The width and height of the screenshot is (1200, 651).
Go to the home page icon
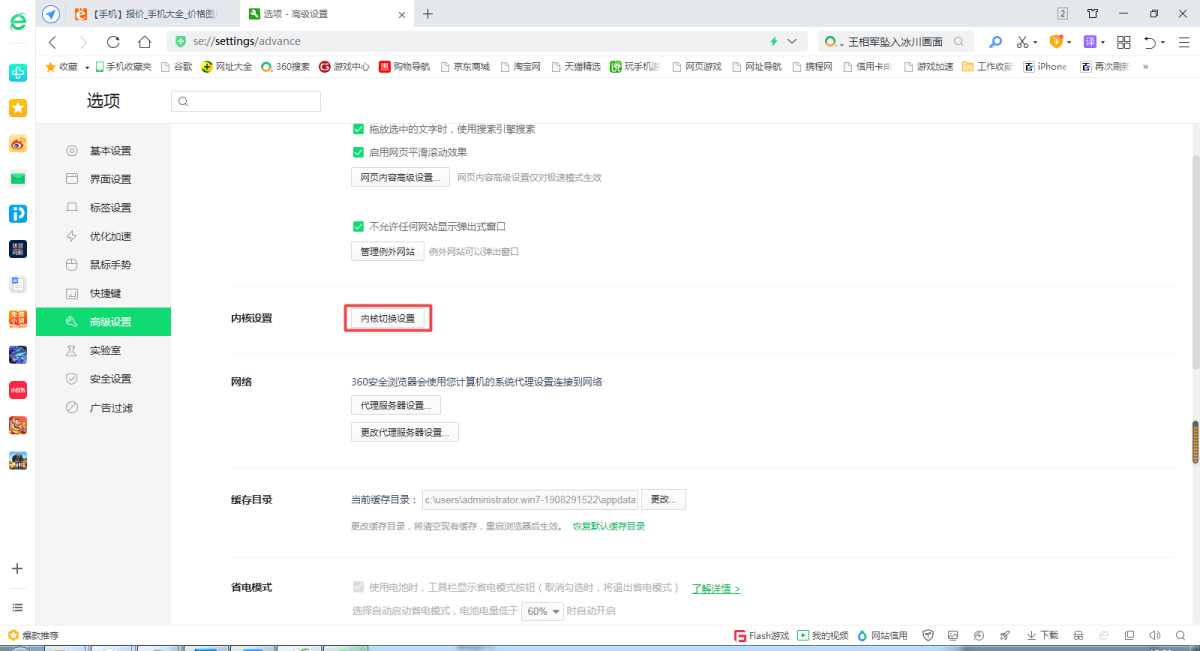[x=144, y=42]
